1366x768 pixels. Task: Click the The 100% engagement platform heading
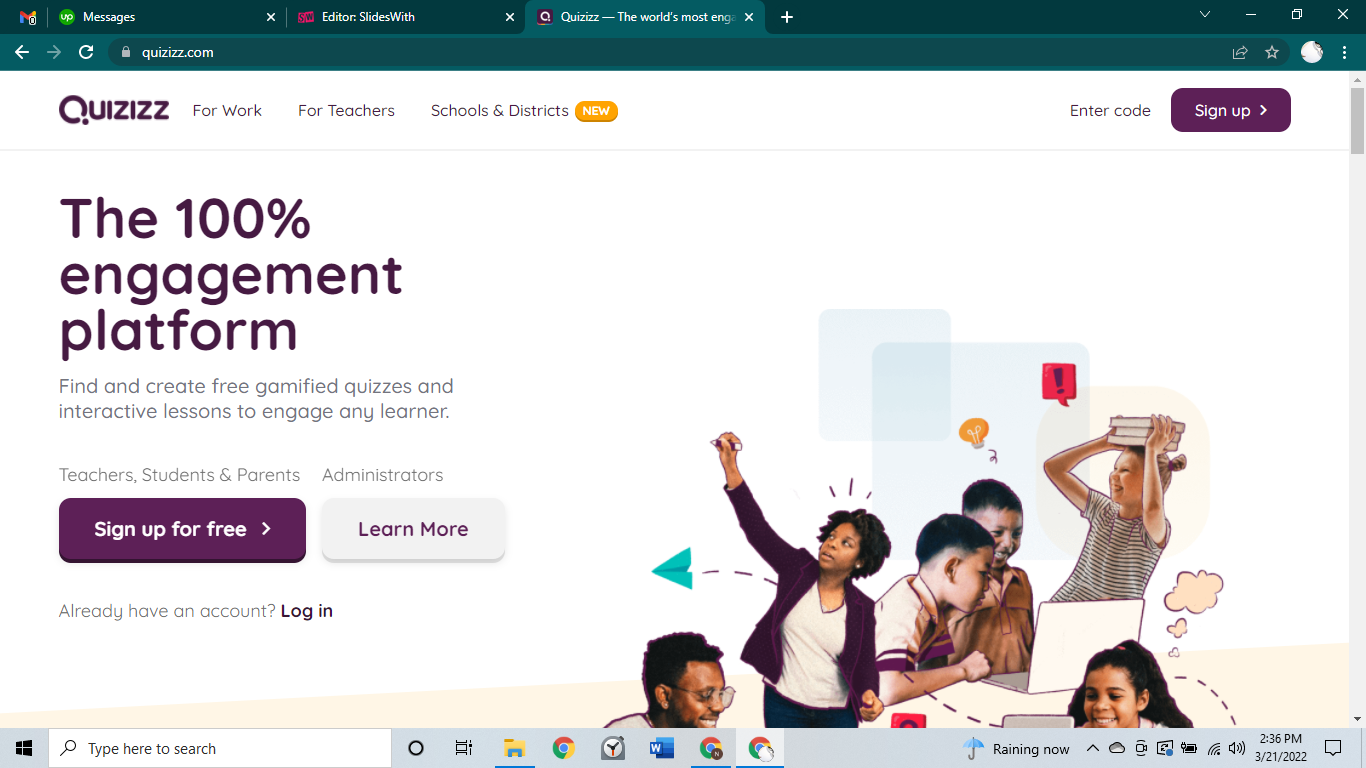pos(231,274)
